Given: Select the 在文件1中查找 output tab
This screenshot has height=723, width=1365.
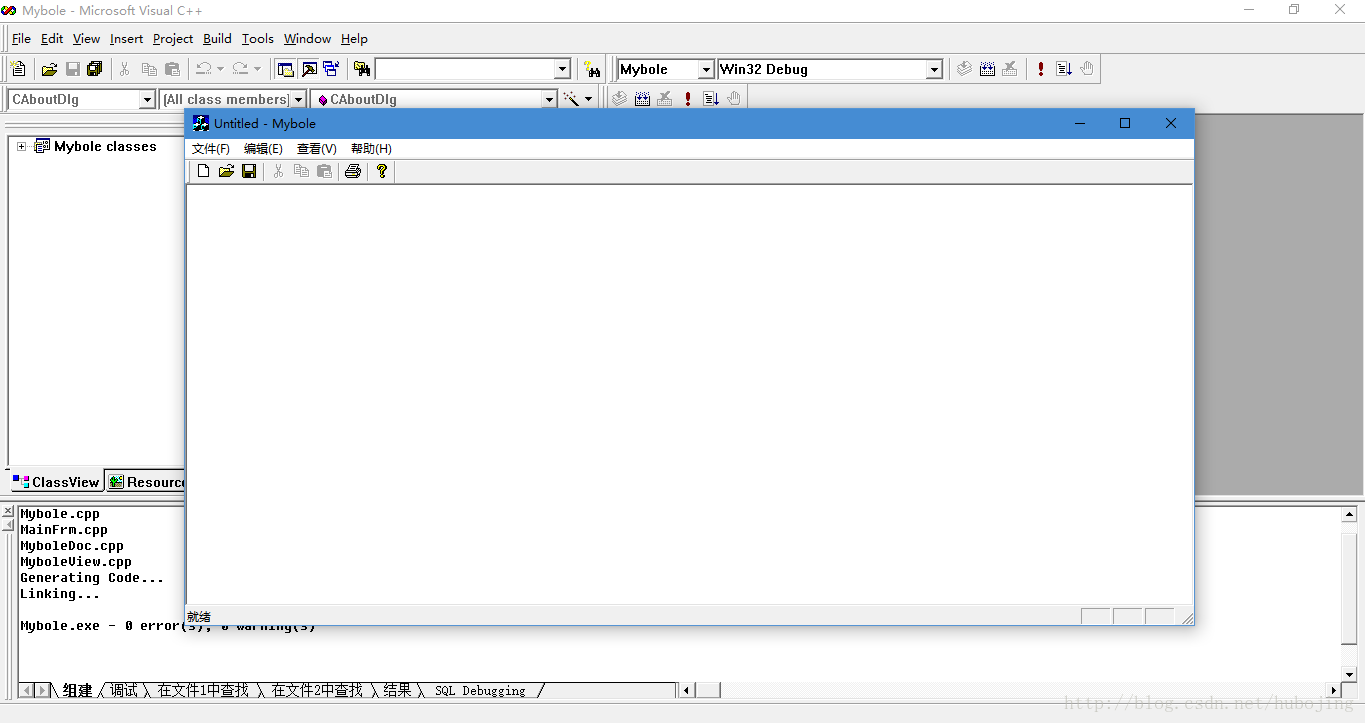Looking at the screenshot, I should pos(203,690).
